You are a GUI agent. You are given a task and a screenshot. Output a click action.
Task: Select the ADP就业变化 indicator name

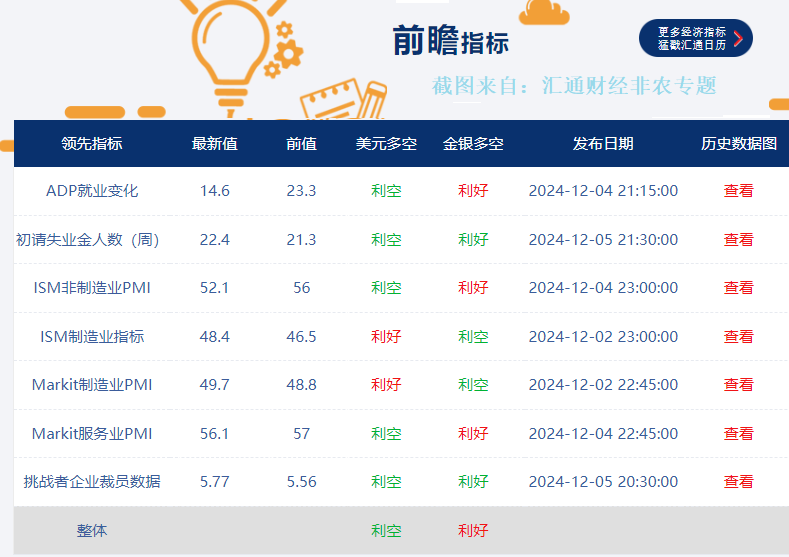(92, 191)
